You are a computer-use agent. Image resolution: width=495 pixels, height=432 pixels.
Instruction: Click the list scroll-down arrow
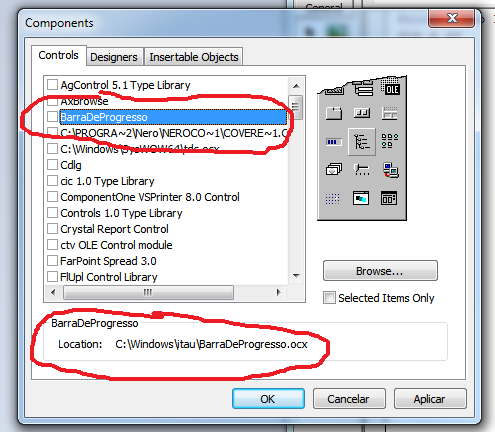click(x=296, y=276)
